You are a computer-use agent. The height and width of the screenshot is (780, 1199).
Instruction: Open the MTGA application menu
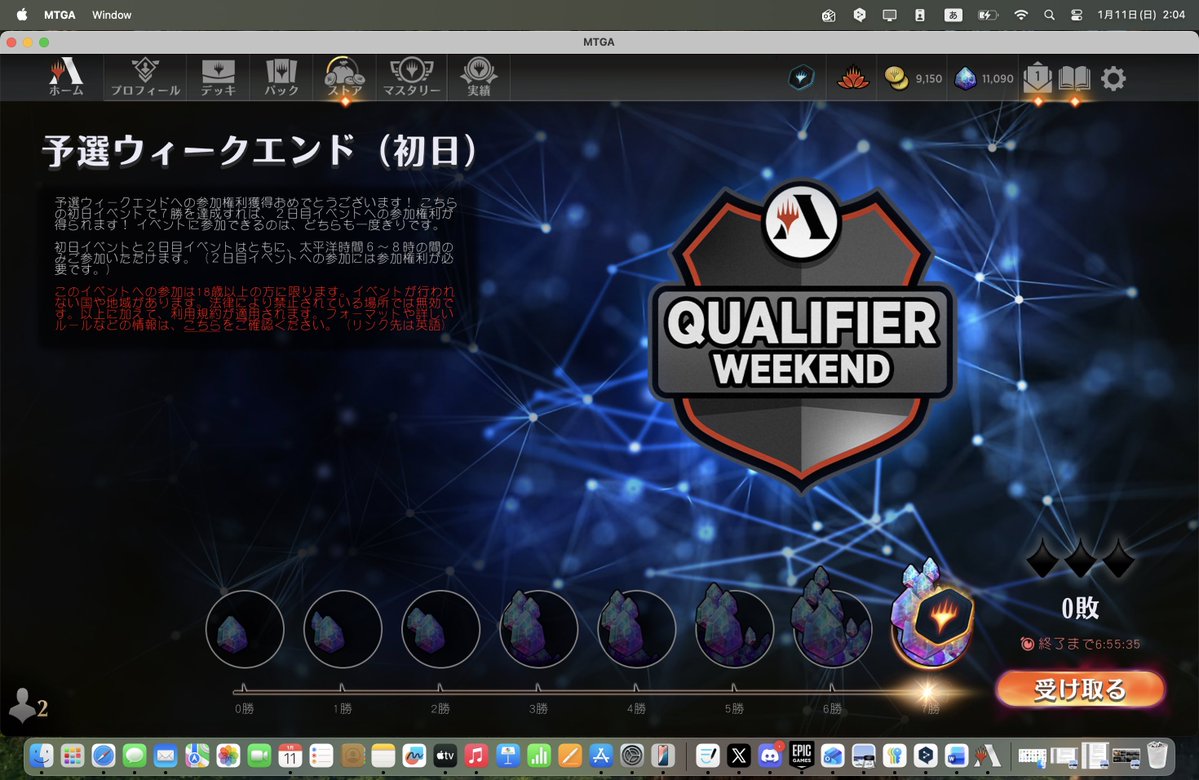60,15
